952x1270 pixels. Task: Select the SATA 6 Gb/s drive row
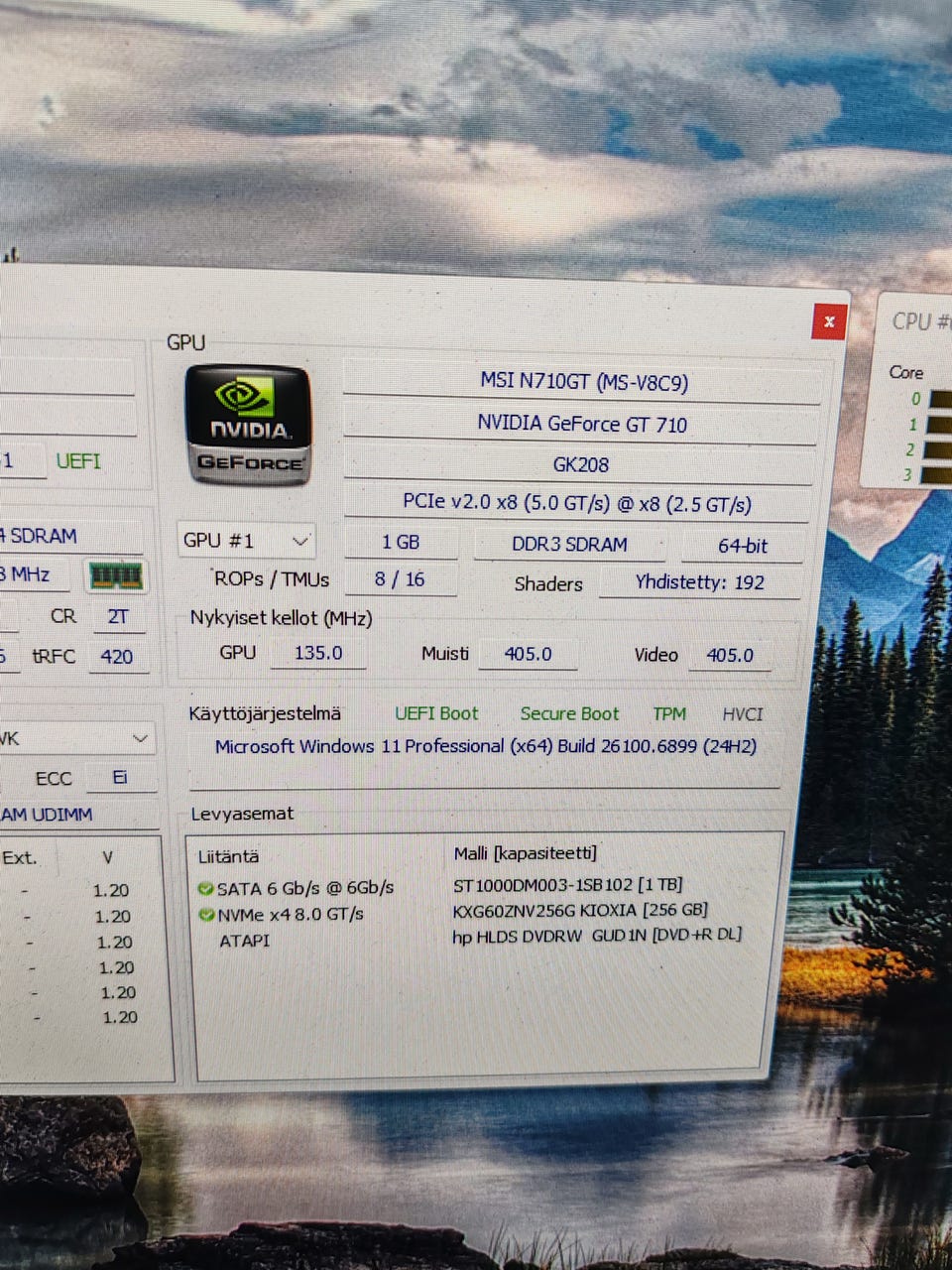tap(305, 888)
